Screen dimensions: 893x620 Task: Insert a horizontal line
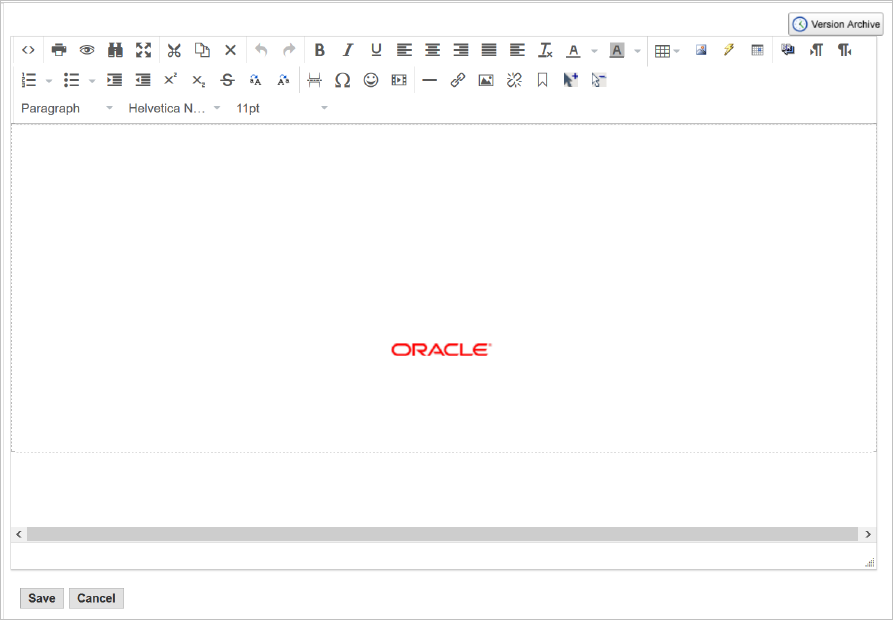point(430,80)
